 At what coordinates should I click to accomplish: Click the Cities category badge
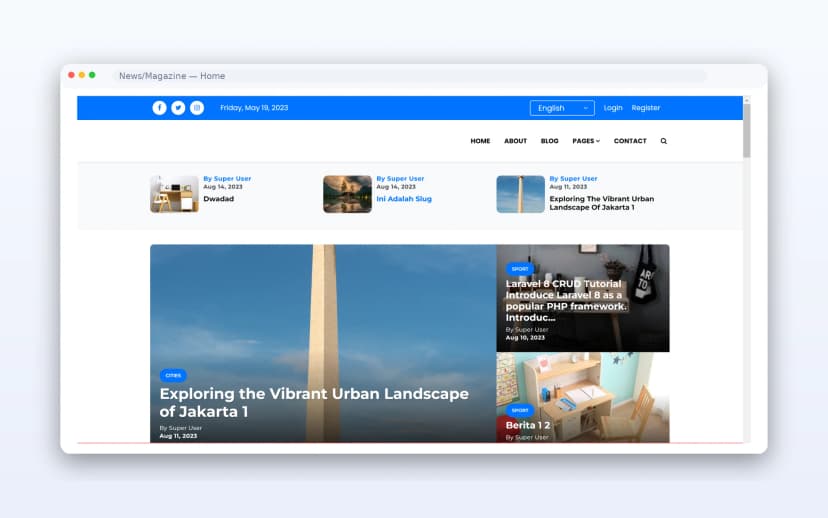(173, 375)
